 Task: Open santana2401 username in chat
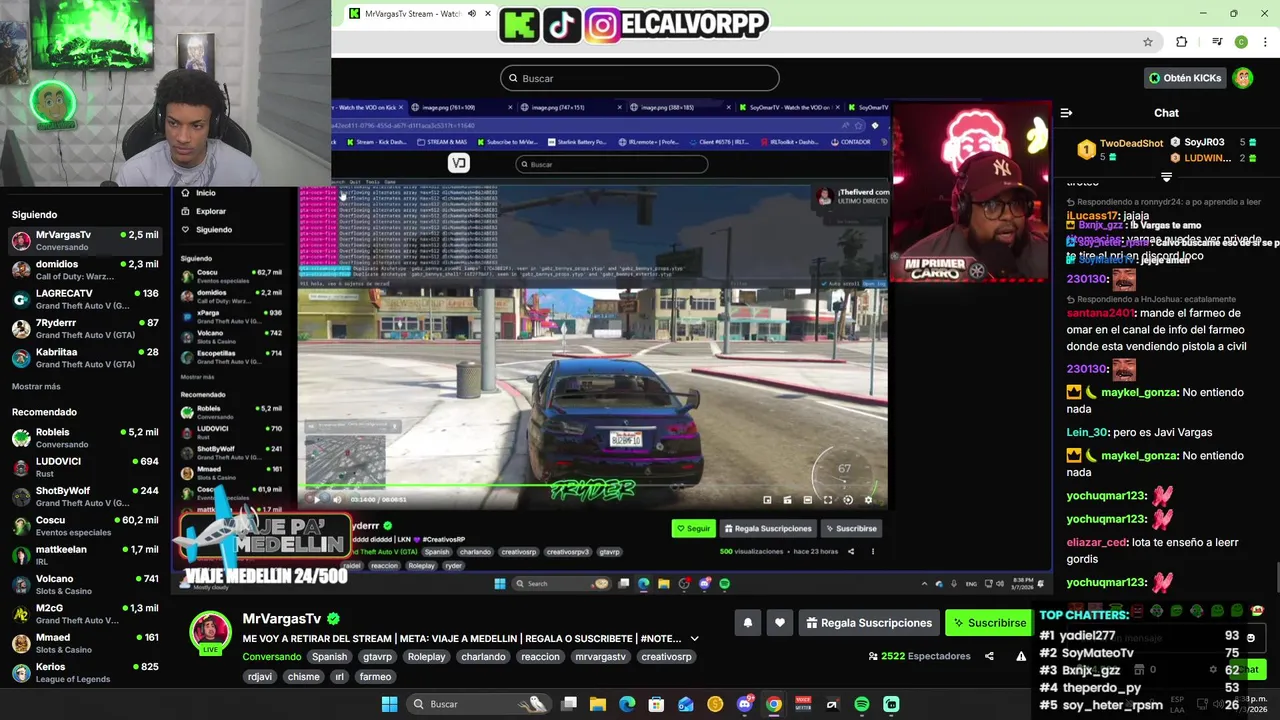pos(1101,313)
